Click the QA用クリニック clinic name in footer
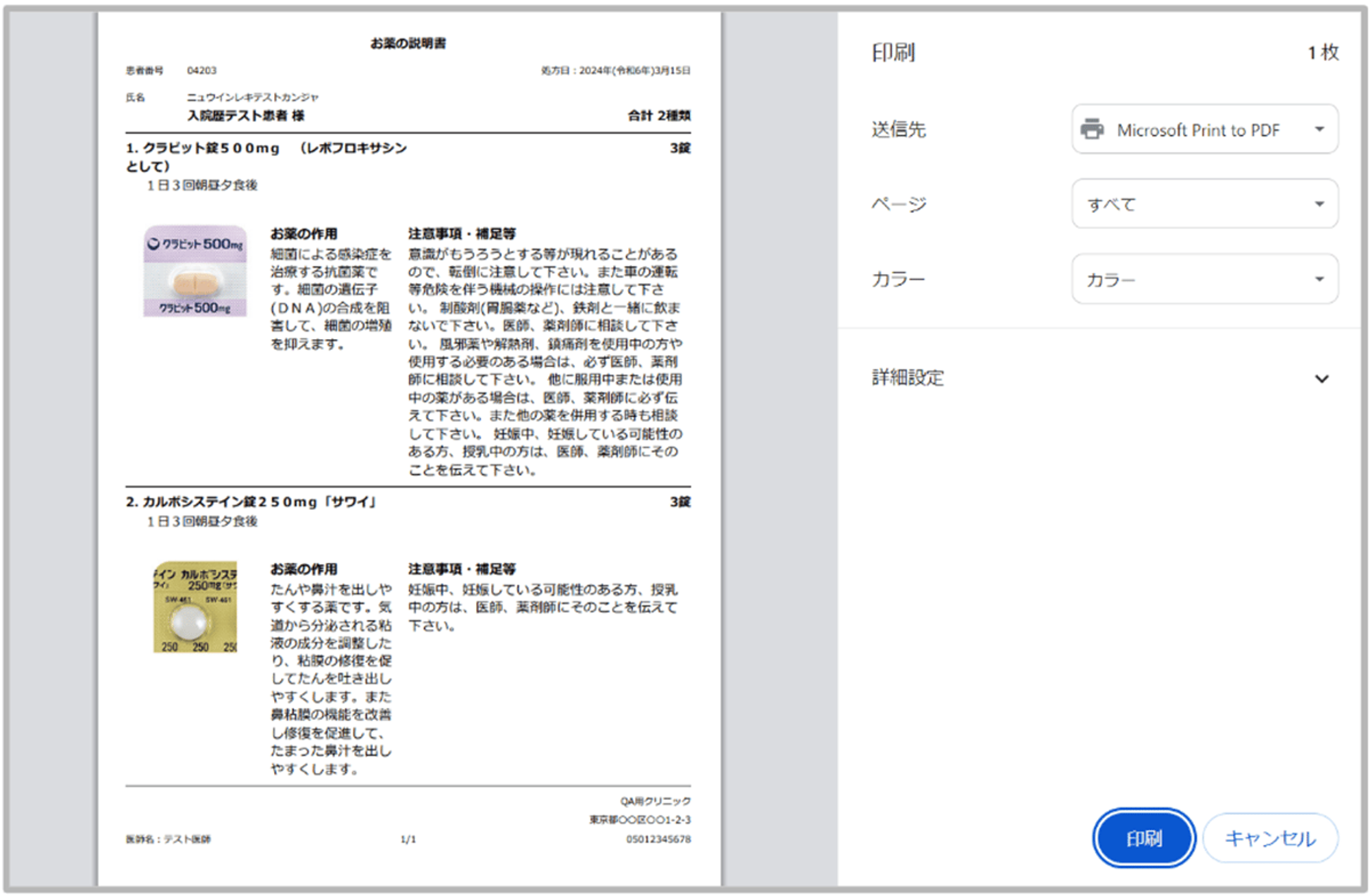 (656, 801)
